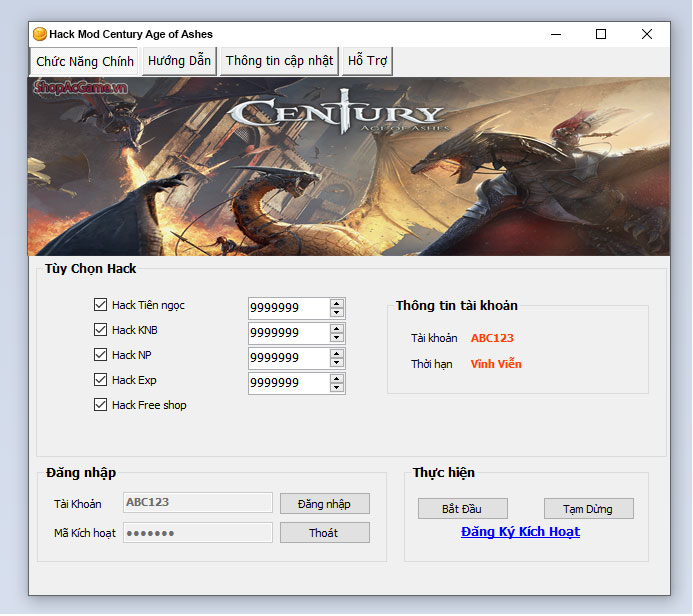Screen dimensions: 693x616
Task: Increase the Hack Exp value with up arrow
Action: pyautogui.click(x=337, y=379)
